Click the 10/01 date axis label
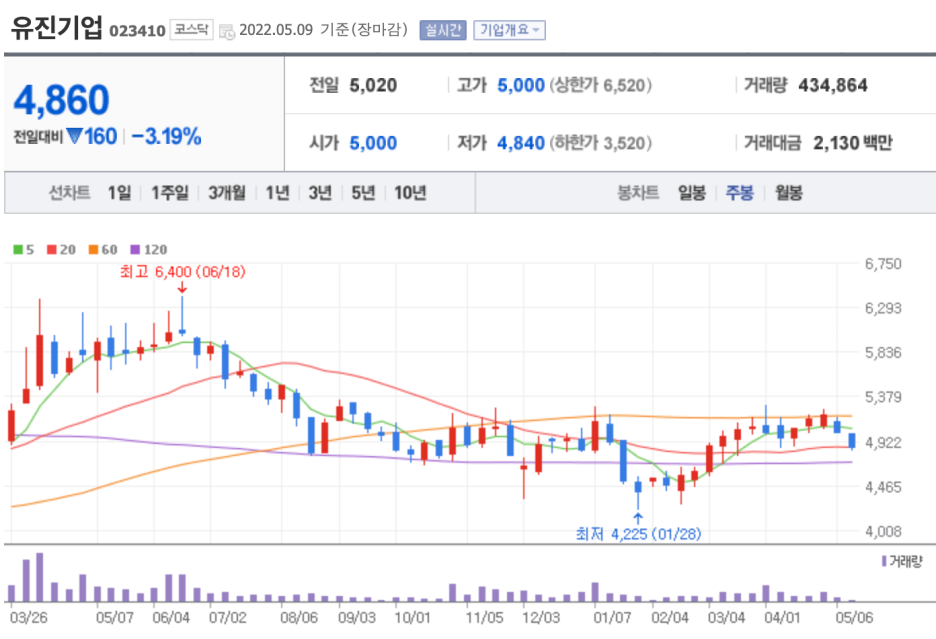The image size is (936, 639). pyautogui.click(x=412, y=618)
